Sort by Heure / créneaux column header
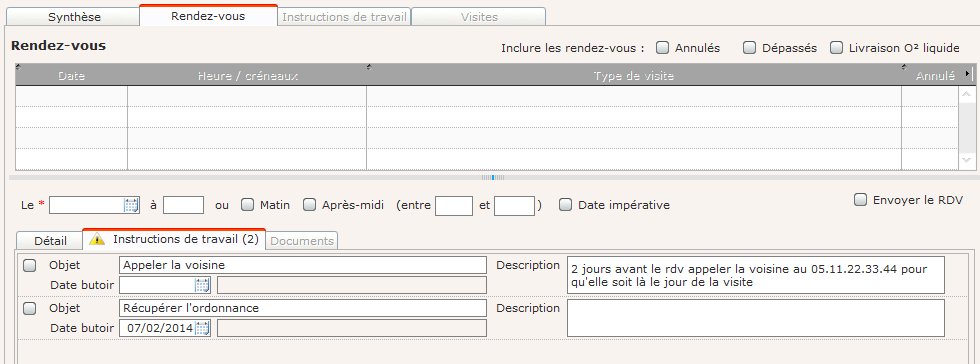Viewport: 980px width, 364px height. click(x=247, y=75)
